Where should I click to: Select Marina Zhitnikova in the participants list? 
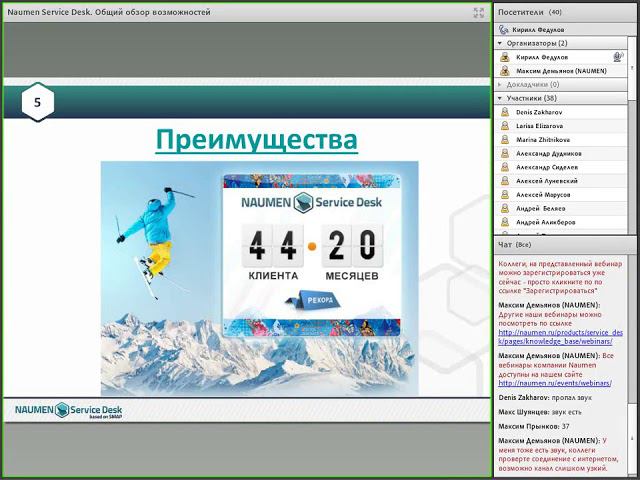(x=543, y=140)
